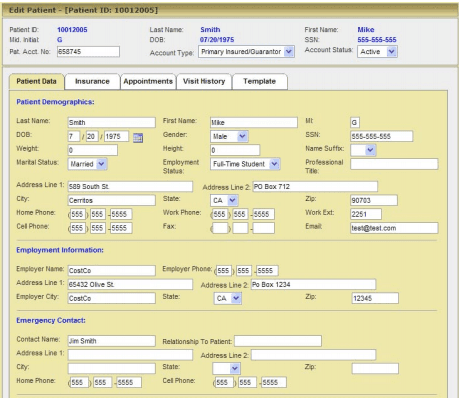460x399 pixels.
Task: Click the Patient Demographics heading
Action: (55, 102)
